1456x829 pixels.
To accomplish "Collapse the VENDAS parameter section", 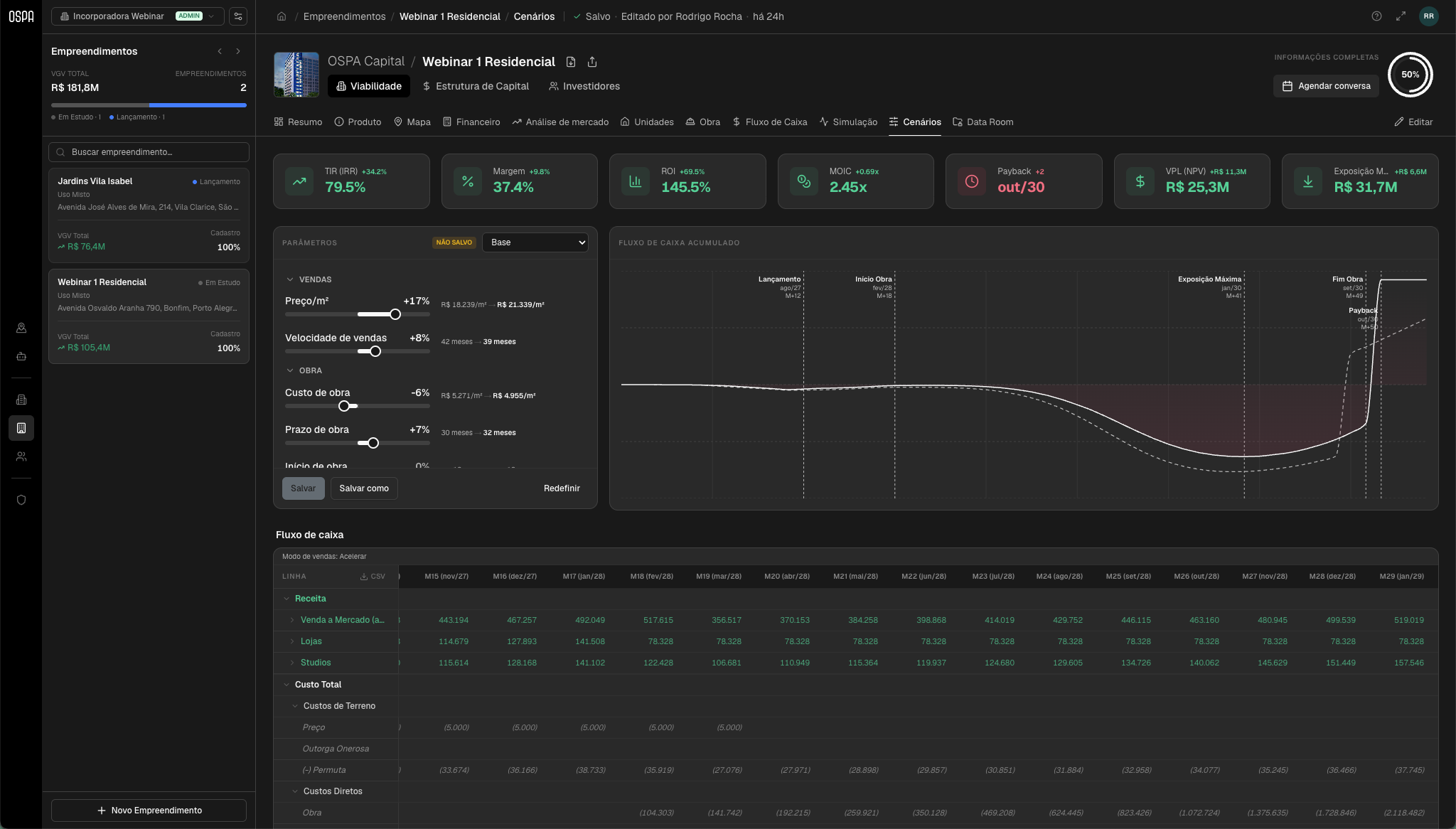I will [x=290, y=279].
